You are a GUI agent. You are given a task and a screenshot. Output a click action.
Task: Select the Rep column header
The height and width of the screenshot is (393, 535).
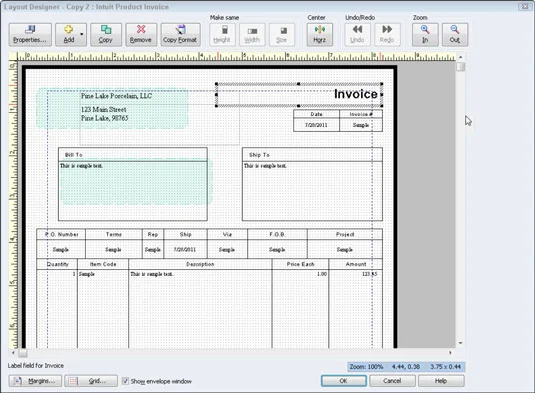tap(153, 234)
